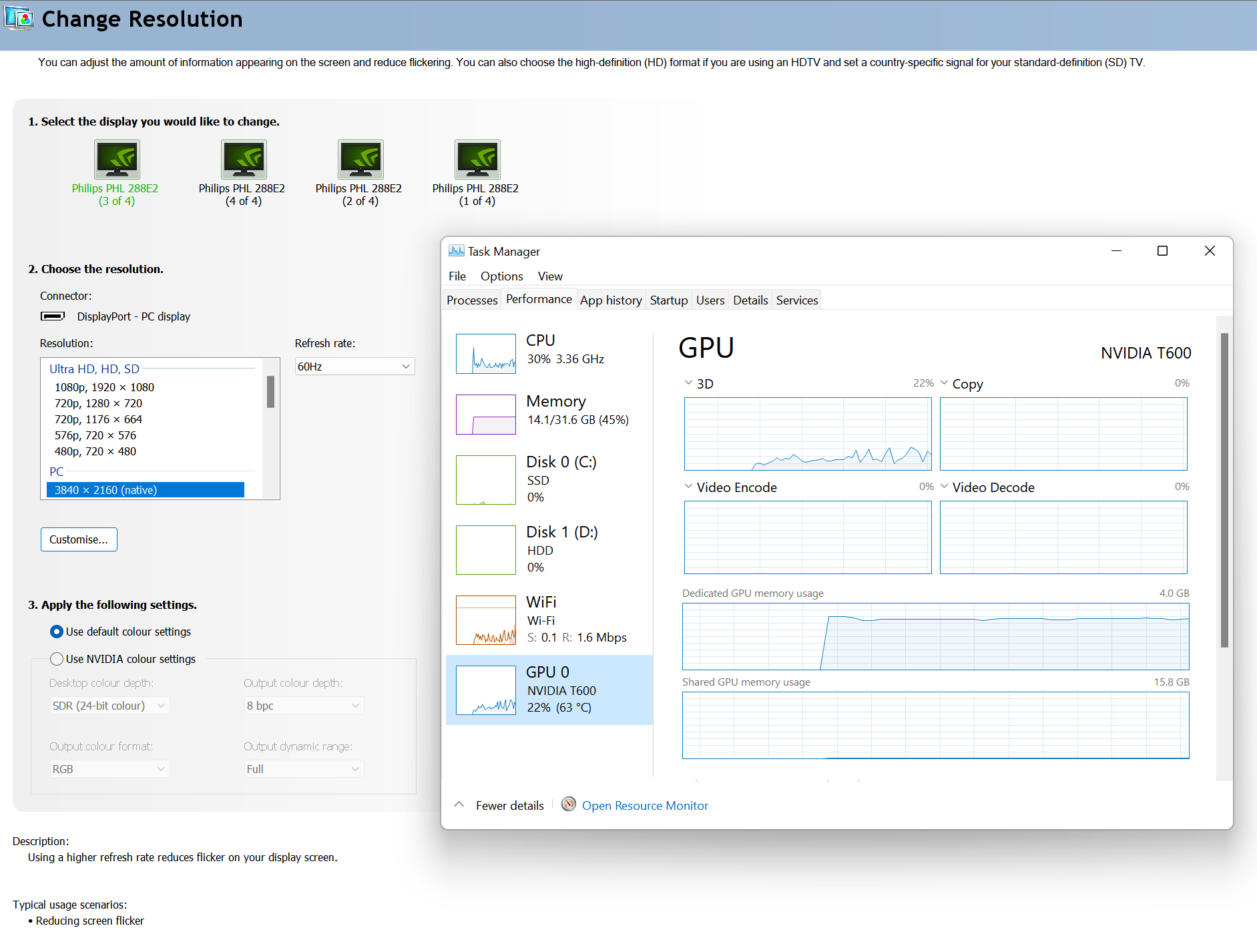The height and width of the screenshot is (952, 1257).
Task: Click the PC resolution group header
Action: [x=57, y=471]
